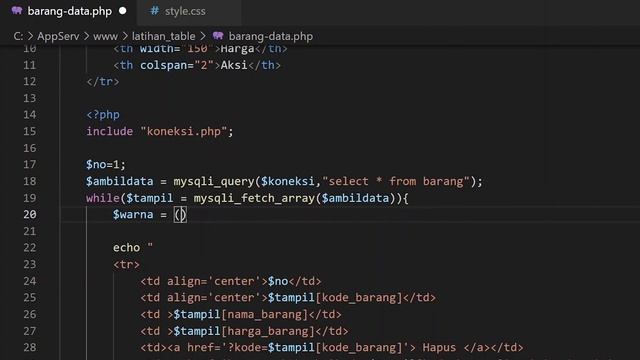Viewport: 640px width, 360px height.
Task: Click the C: breadcrumb segment
Action: click(x=18, y=36)
